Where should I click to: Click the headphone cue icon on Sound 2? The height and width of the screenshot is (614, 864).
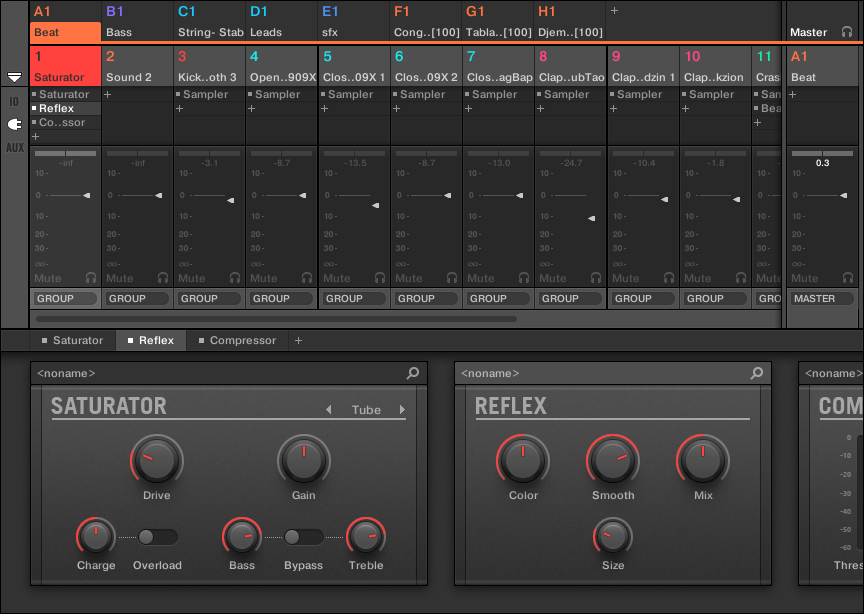point(163,278)
